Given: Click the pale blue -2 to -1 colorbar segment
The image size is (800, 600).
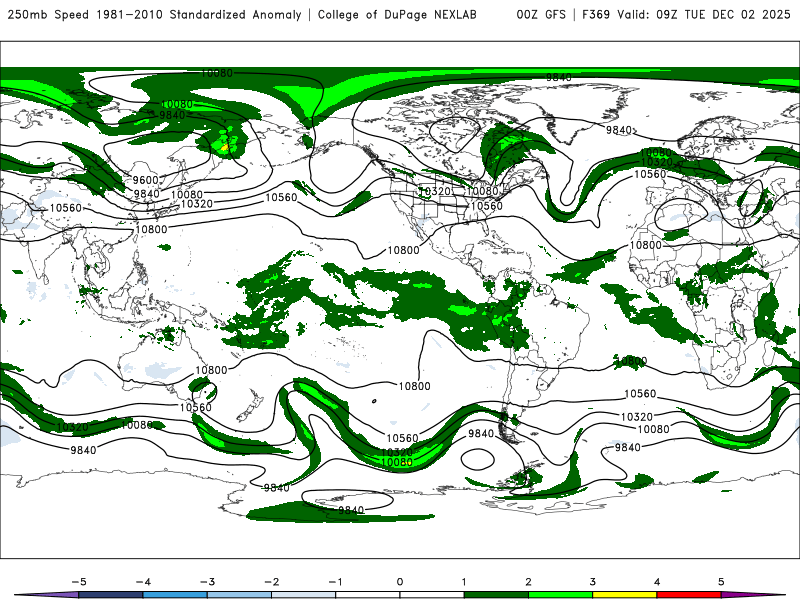Looking at the screenshot, I should coord(304,595).
